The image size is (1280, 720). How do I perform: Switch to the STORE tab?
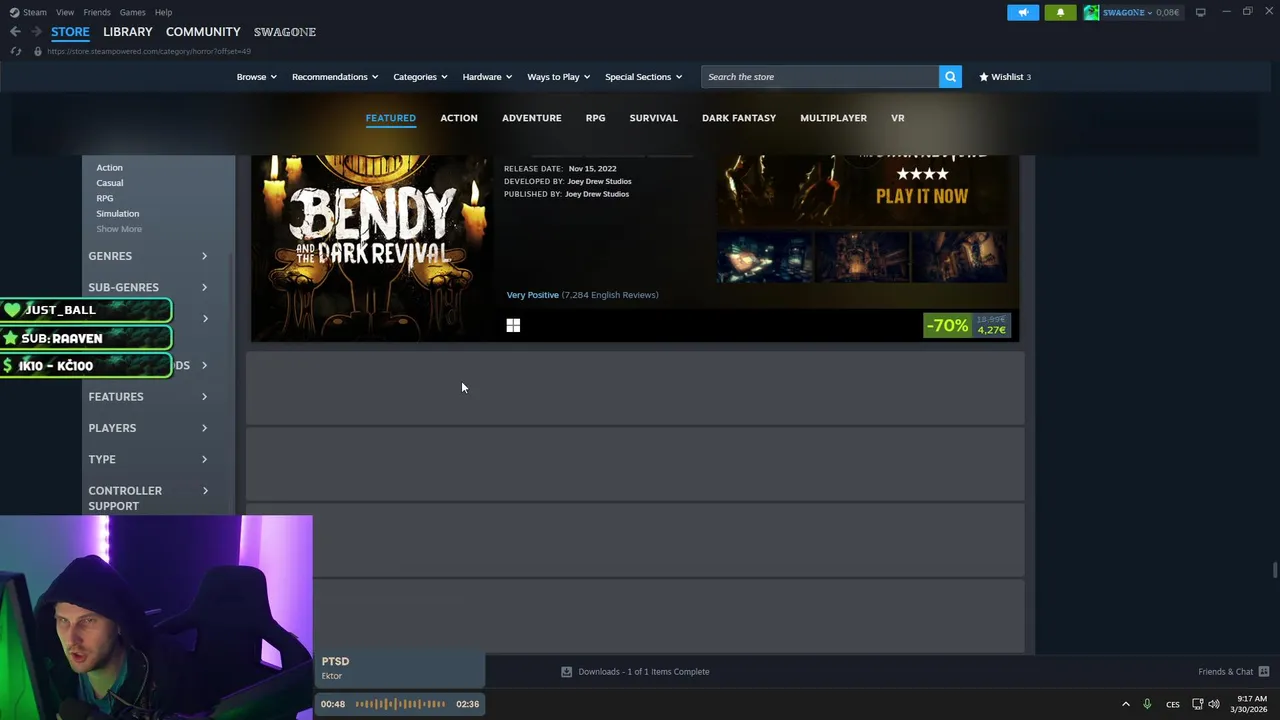pos(70,32)
